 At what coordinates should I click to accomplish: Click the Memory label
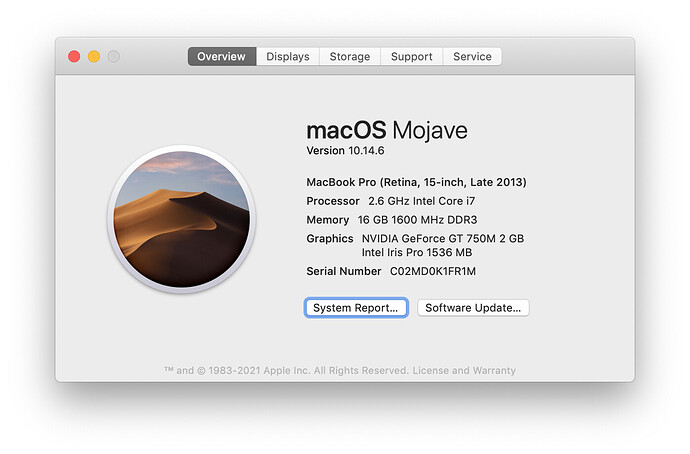point(328,220)
